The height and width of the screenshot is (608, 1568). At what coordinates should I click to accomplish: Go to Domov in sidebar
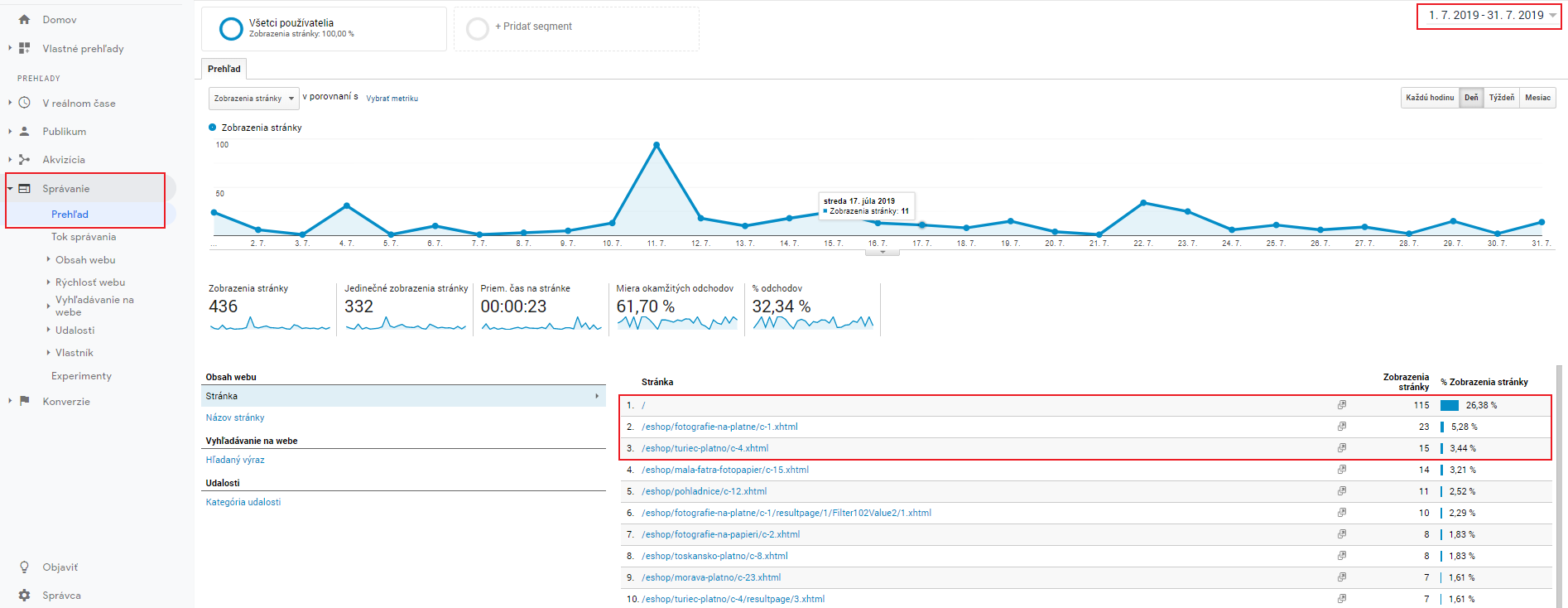tap(60, 19)
